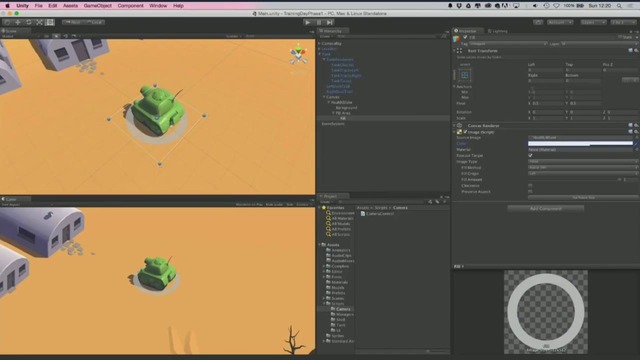Collapse the Assets folder tree
This screenshot has width=640, height=360.
tap(320, 244)
